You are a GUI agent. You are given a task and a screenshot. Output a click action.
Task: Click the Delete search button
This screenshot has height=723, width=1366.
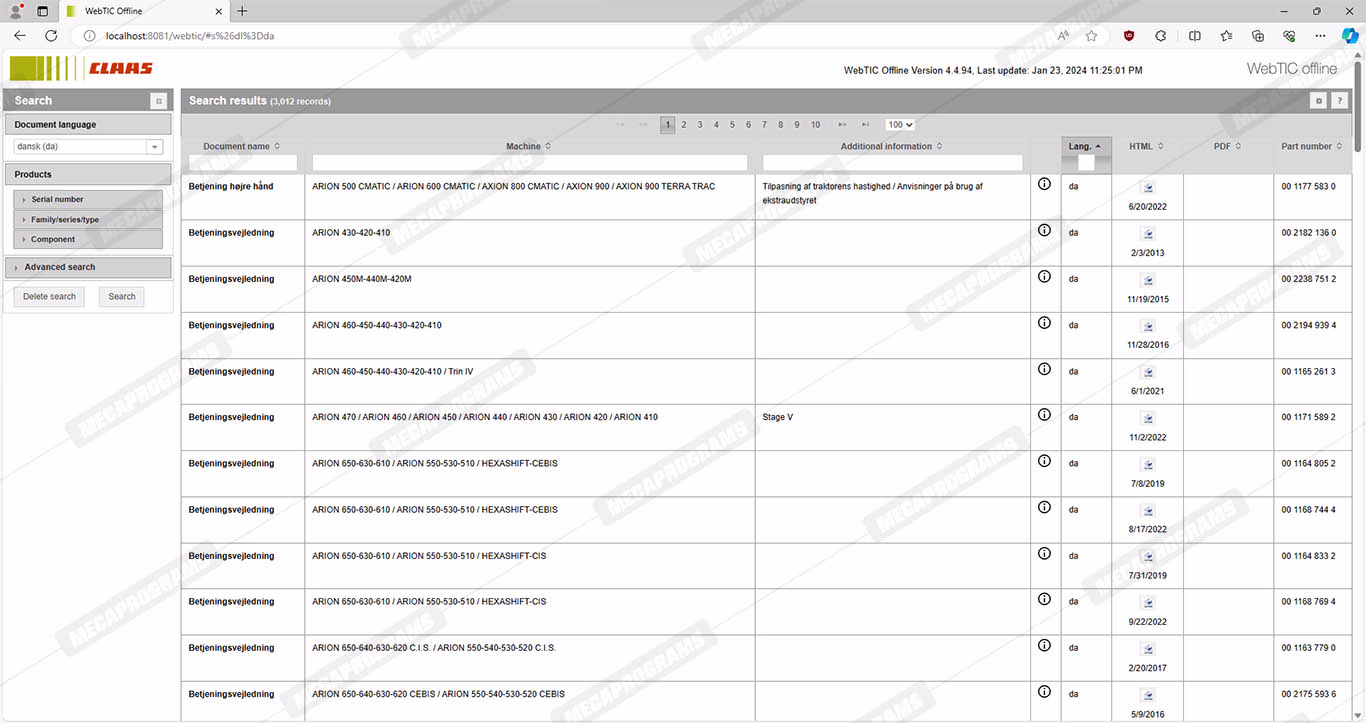click(49, 297)
